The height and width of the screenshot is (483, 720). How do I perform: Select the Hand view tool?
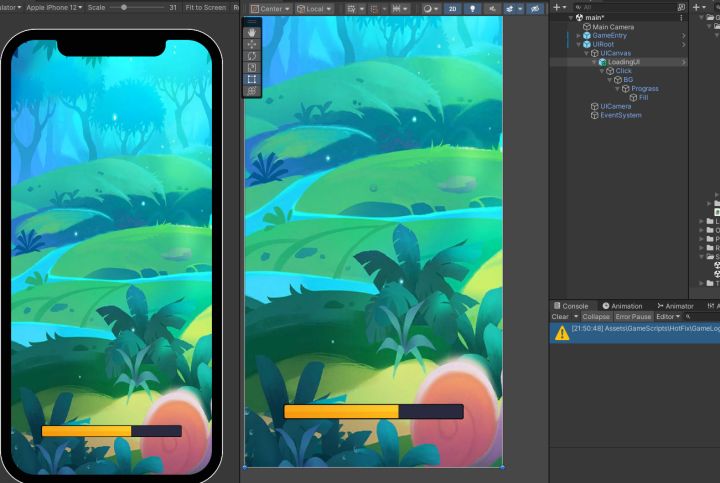pos(252,33)
